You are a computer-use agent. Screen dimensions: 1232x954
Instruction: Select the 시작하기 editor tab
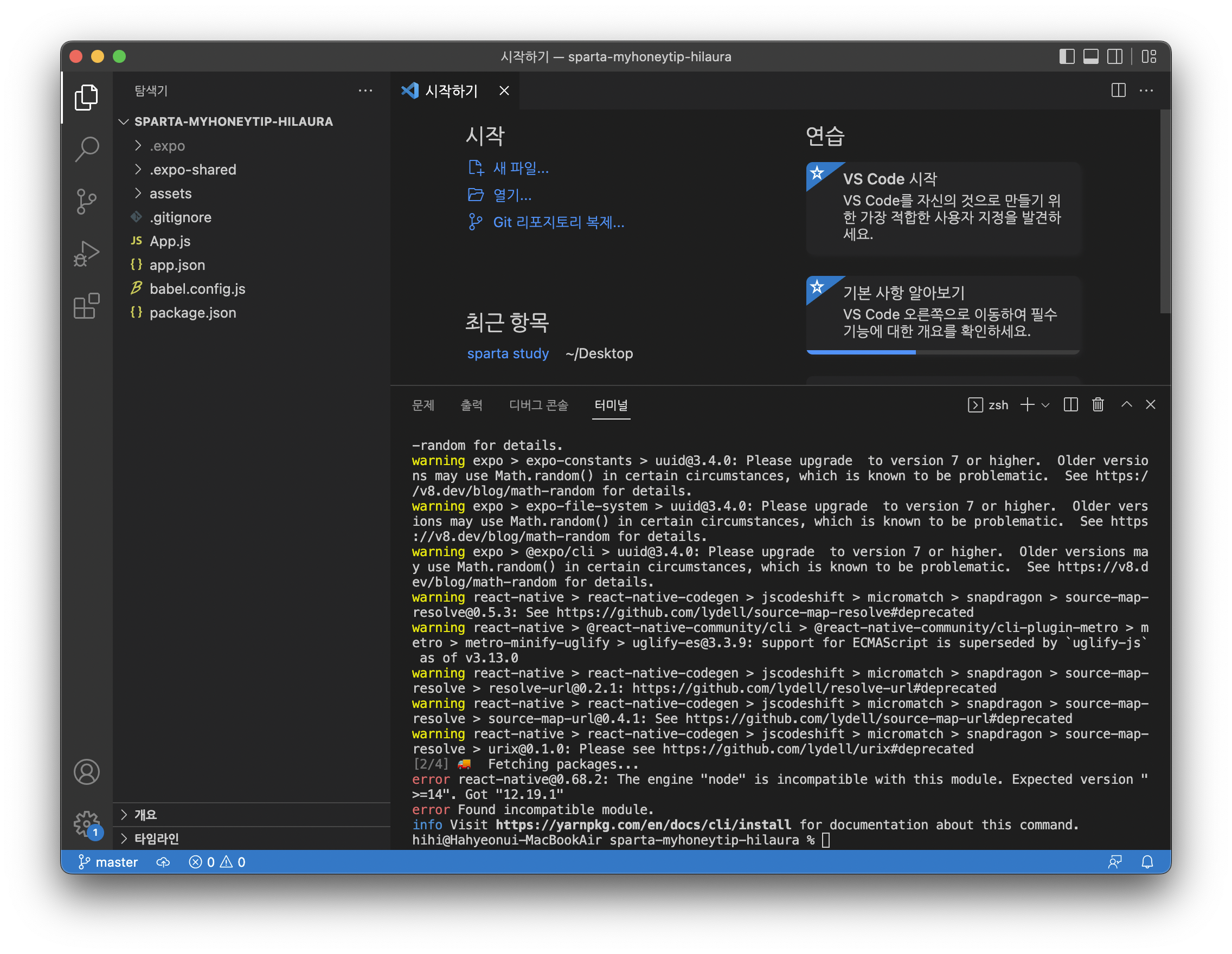point(454,91)
